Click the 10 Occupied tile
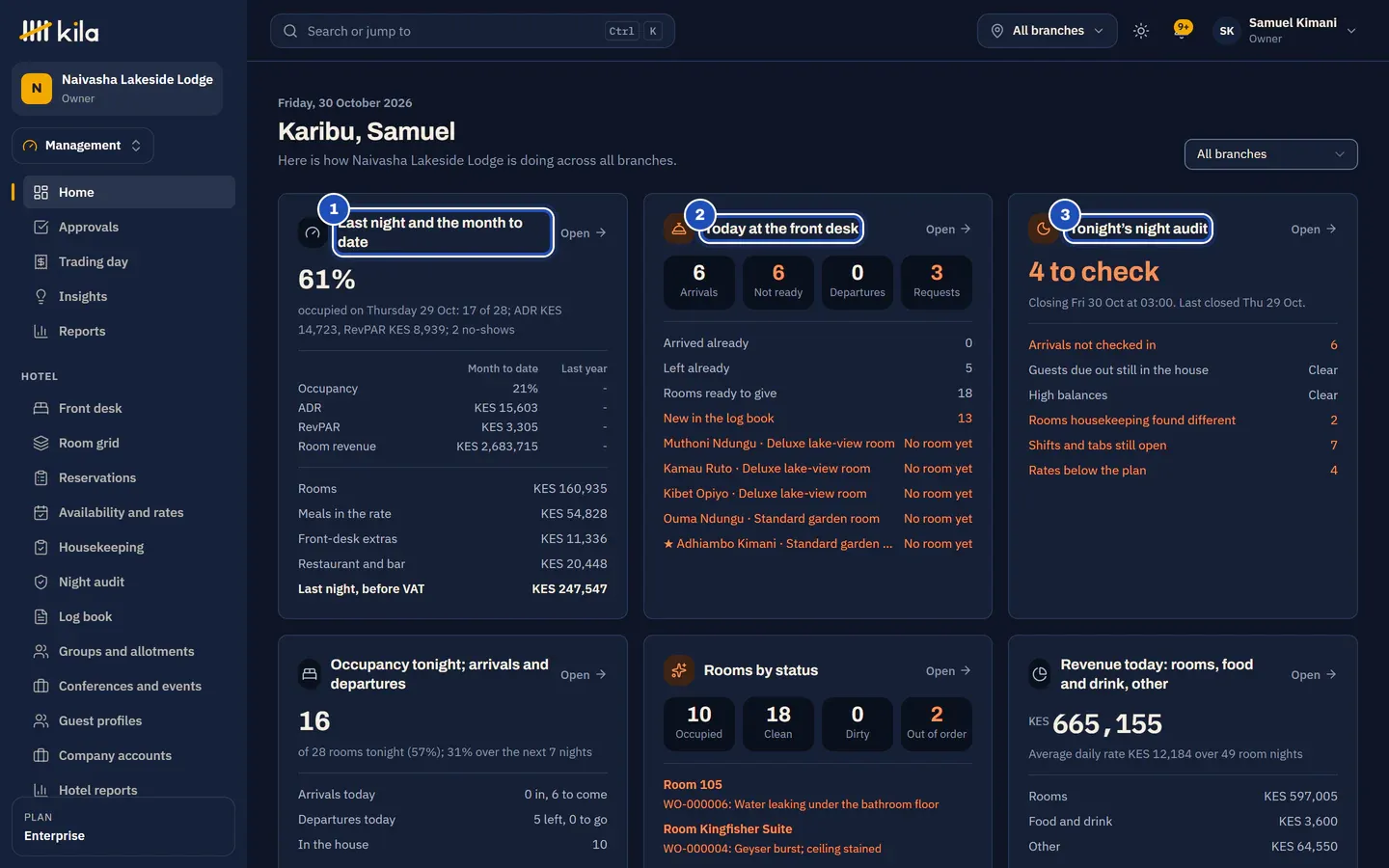Screen dimensions: 1389x868 (699, 723)
